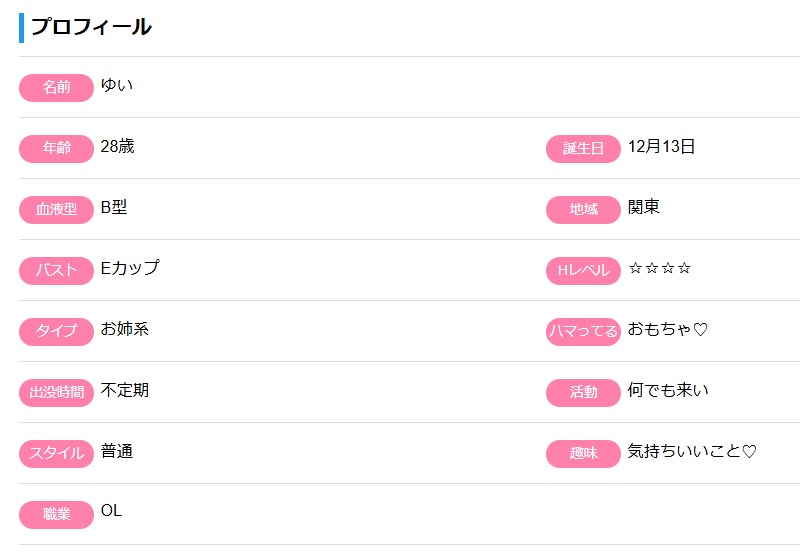This screenshot has height=553, width=800.
Task: Click the バスト pink label badge
Action: point(56,271)
